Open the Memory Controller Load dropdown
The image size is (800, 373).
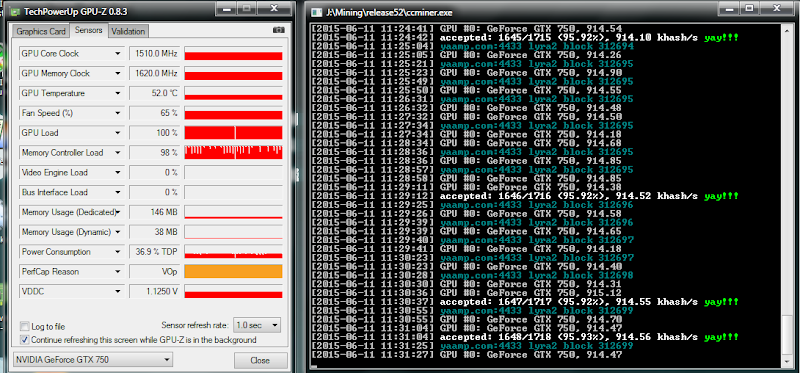click(x=118, y=153)
